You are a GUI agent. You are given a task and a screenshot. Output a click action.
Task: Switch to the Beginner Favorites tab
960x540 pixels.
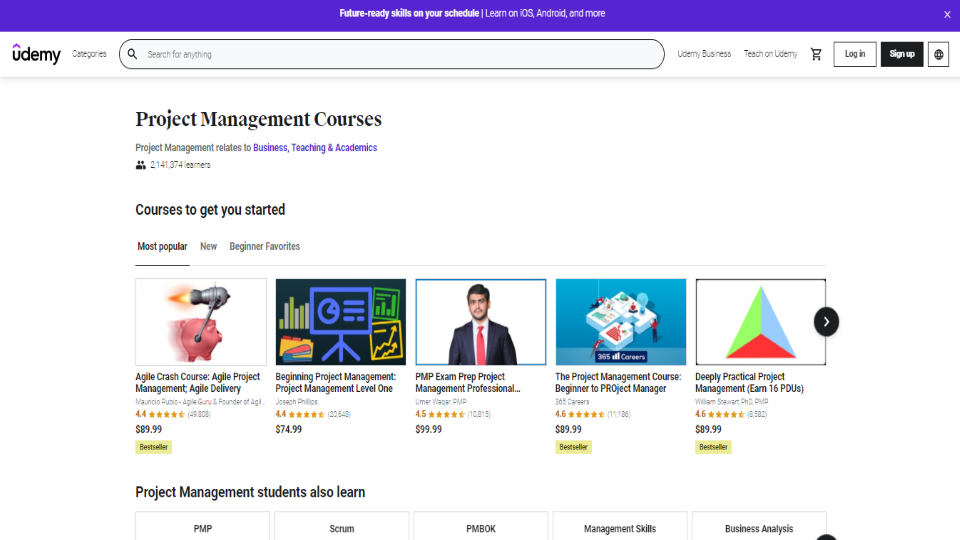point(264,246)
